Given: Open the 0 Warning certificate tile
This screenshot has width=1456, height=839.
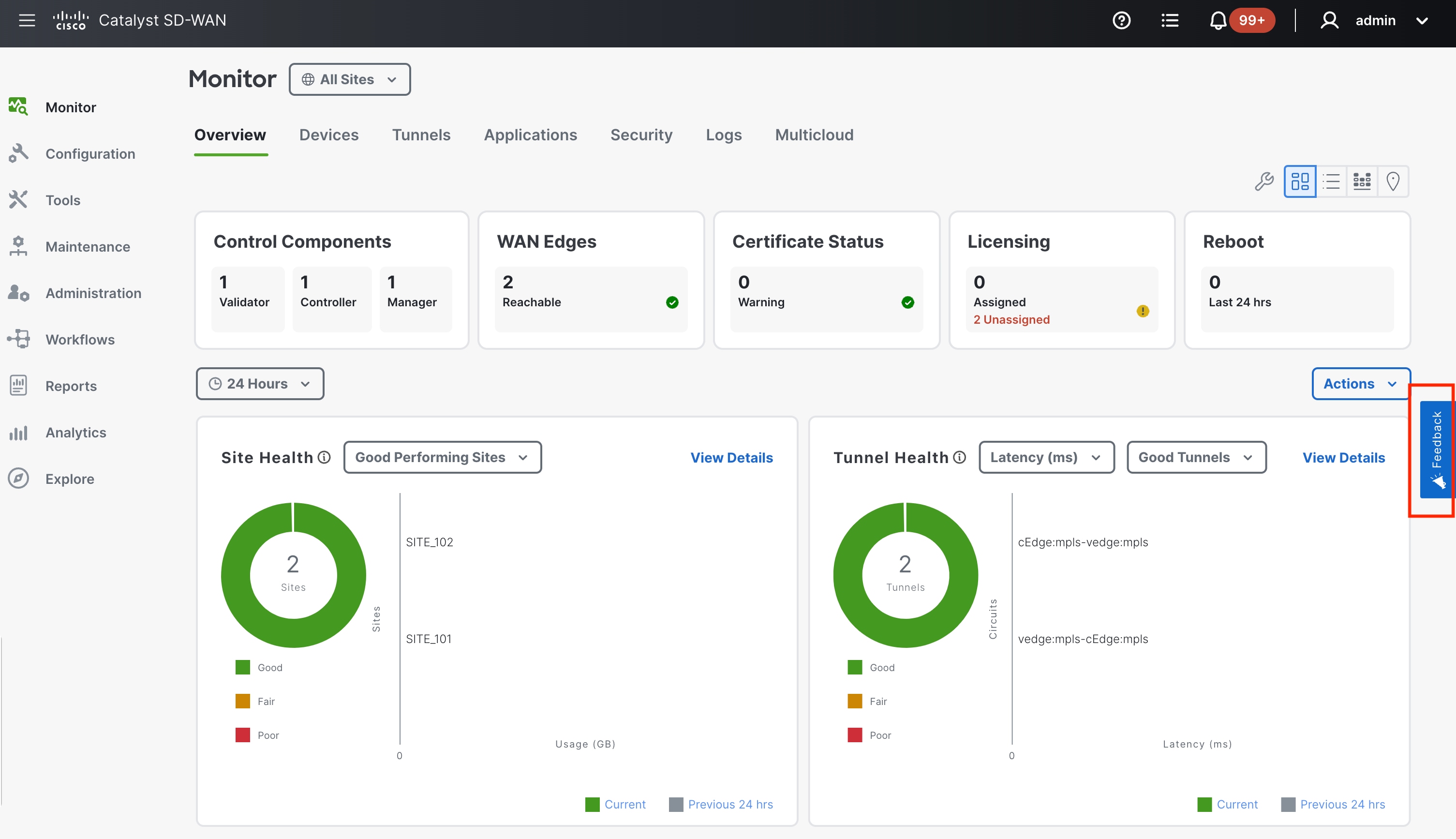Looking at the screenshot, I should [827, 299].
